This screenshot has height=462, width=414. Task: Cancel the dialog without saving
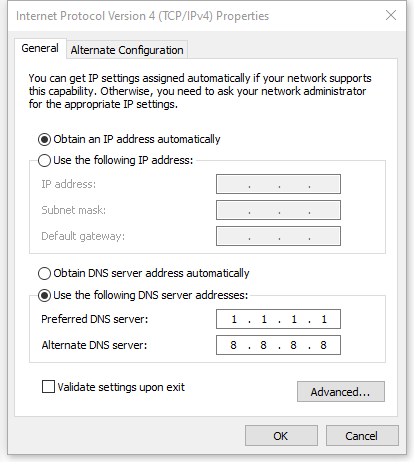coord(362,436)
